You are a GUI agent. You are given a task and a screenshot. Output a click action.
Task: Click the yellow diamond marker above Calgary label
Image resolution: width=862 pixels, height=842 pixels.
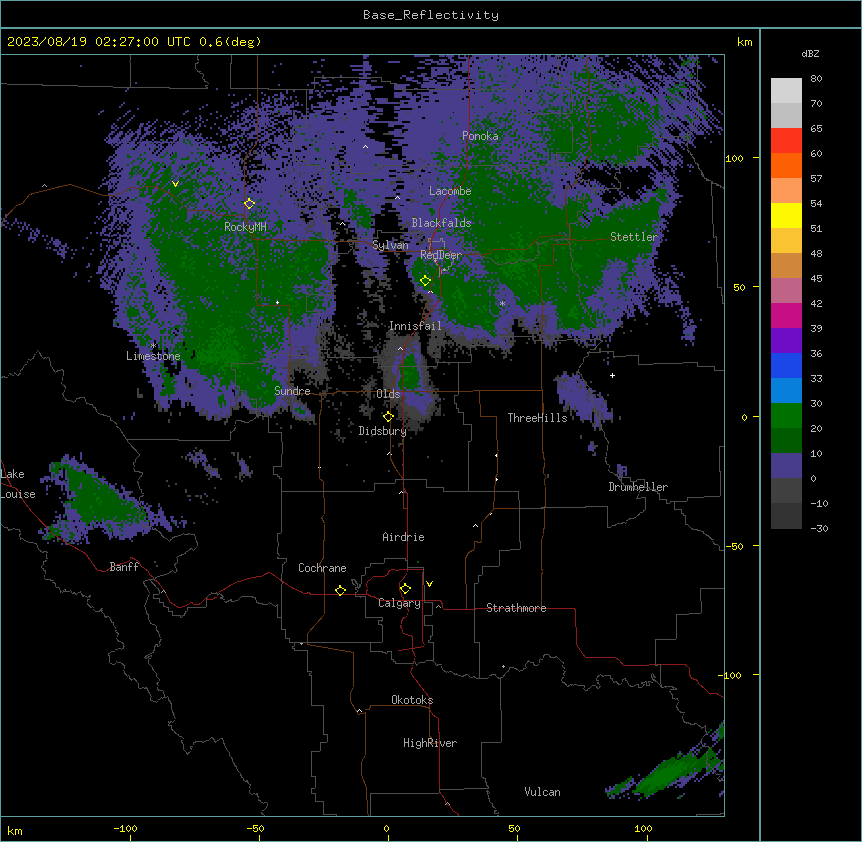click(x=405, y=589)
